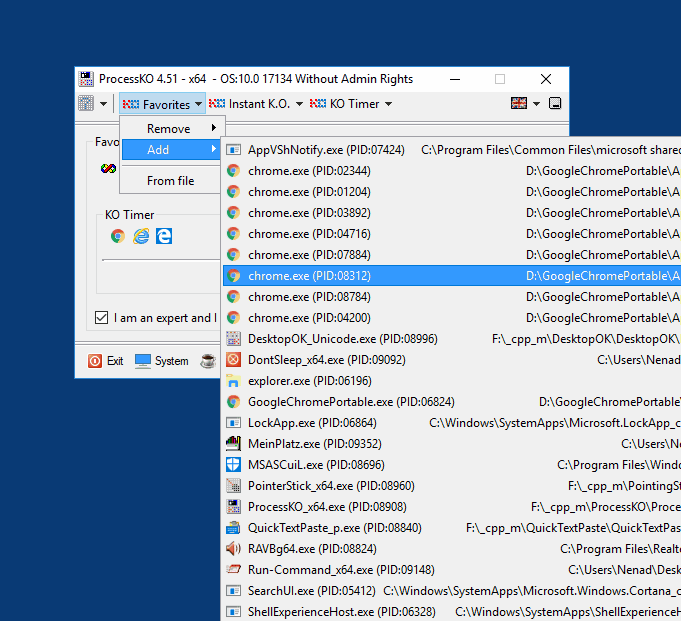Image resolution: width=681 pixels, height=621 pixels.
Task: Click the System button
Action: pos(161,361)
